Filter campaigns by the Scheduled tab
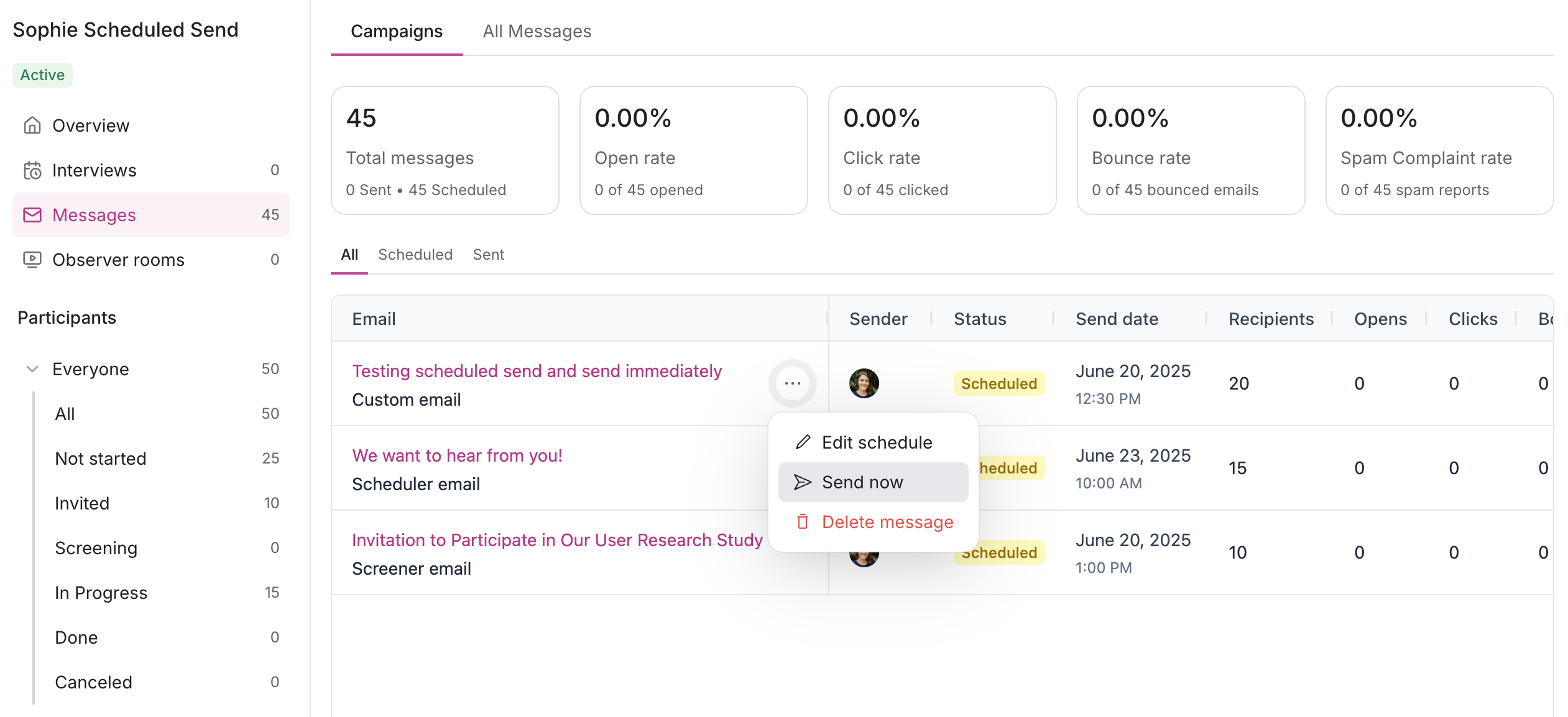 [x=415, y=255]
